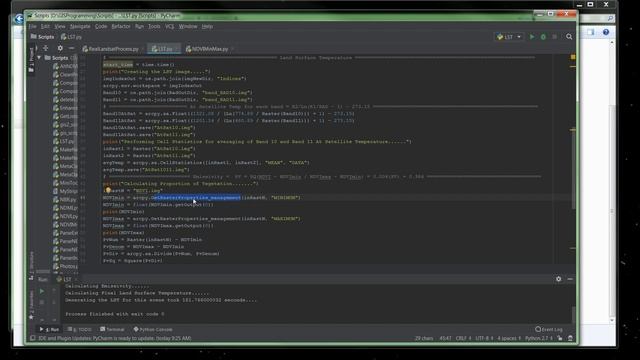Open the Refactor menu
Screen dimensions: 640x360
[x=121, y=27]
